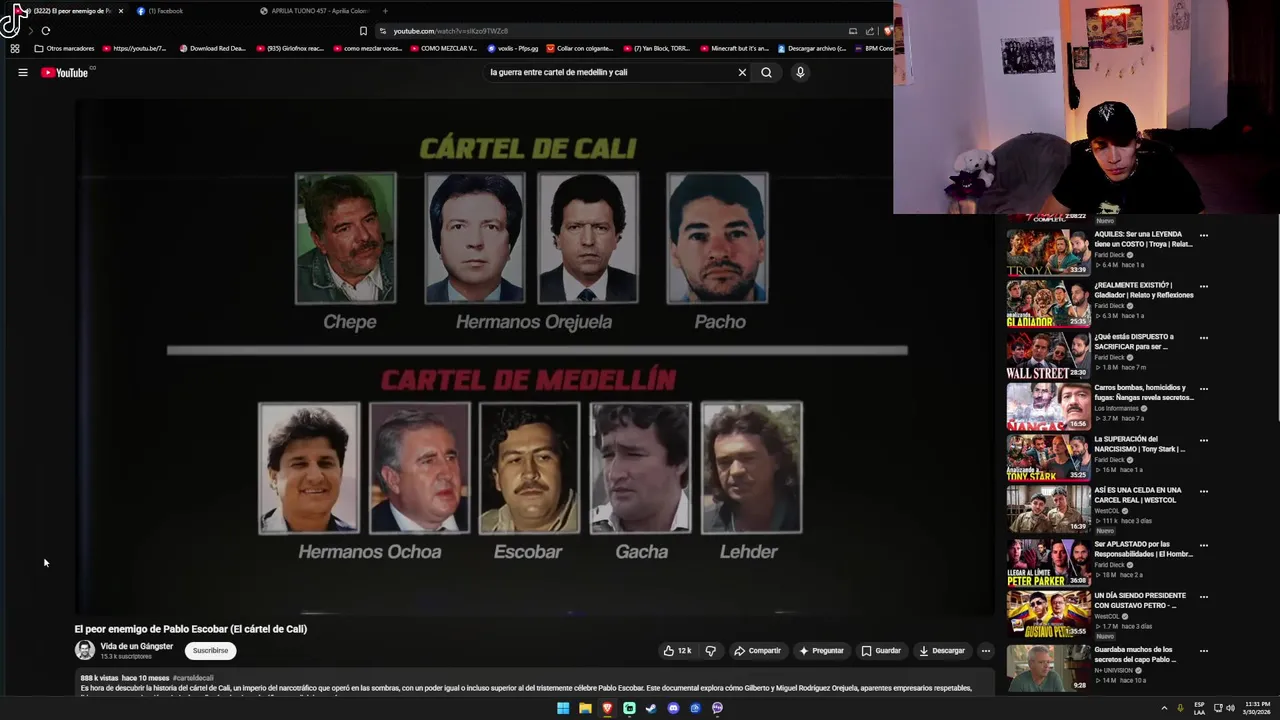Open options menu for the Tony Stark video

click(x=1203, y=440)
